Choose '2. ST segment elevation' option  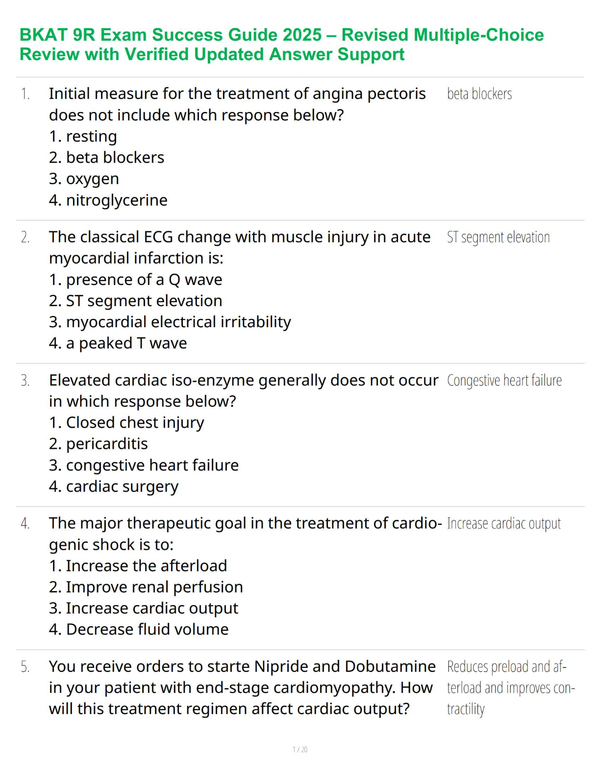click(x=135, y=301)
